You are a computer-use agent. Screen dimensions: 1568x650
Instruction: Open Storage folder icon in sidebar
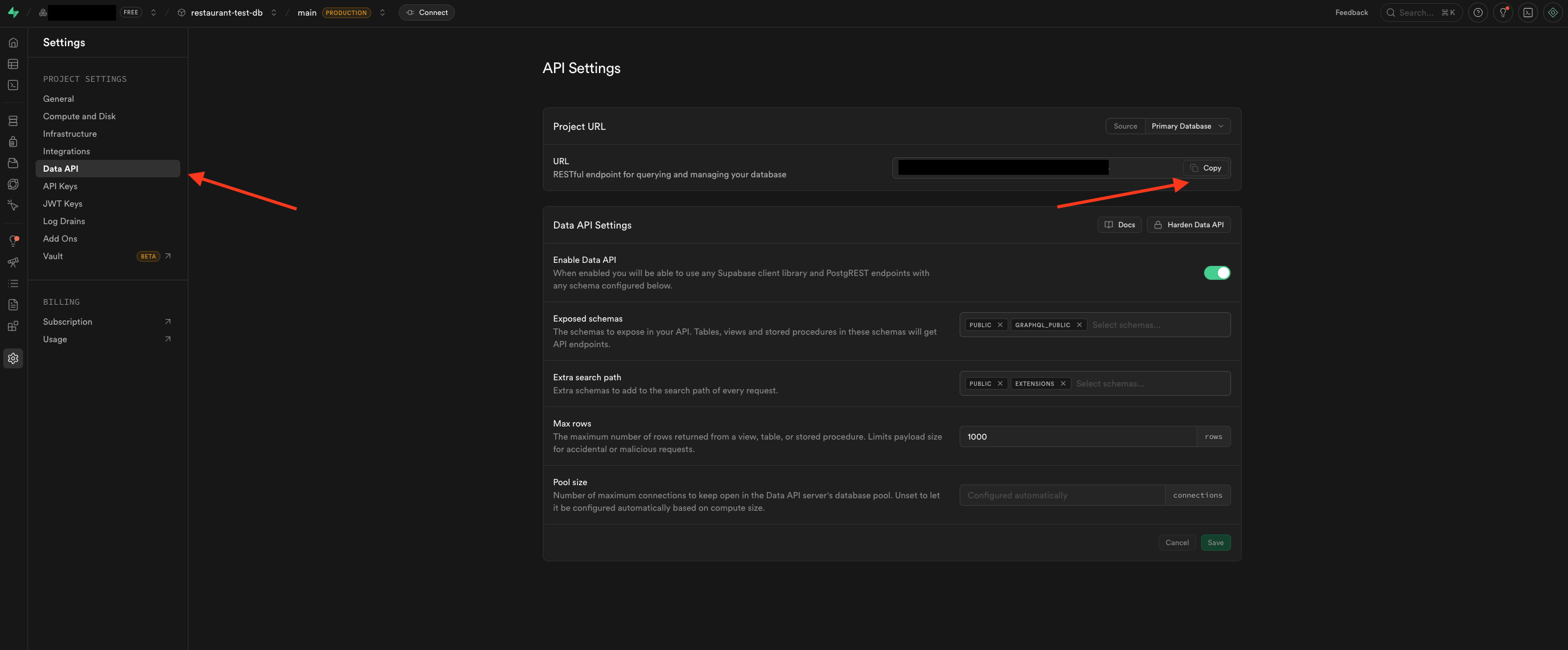tap(13, 163)
